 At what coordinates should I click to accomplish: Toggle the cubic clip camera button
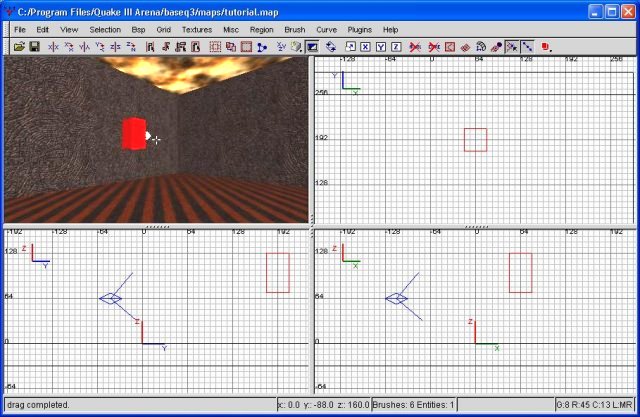pyautogui.click(x=312, y=47)
